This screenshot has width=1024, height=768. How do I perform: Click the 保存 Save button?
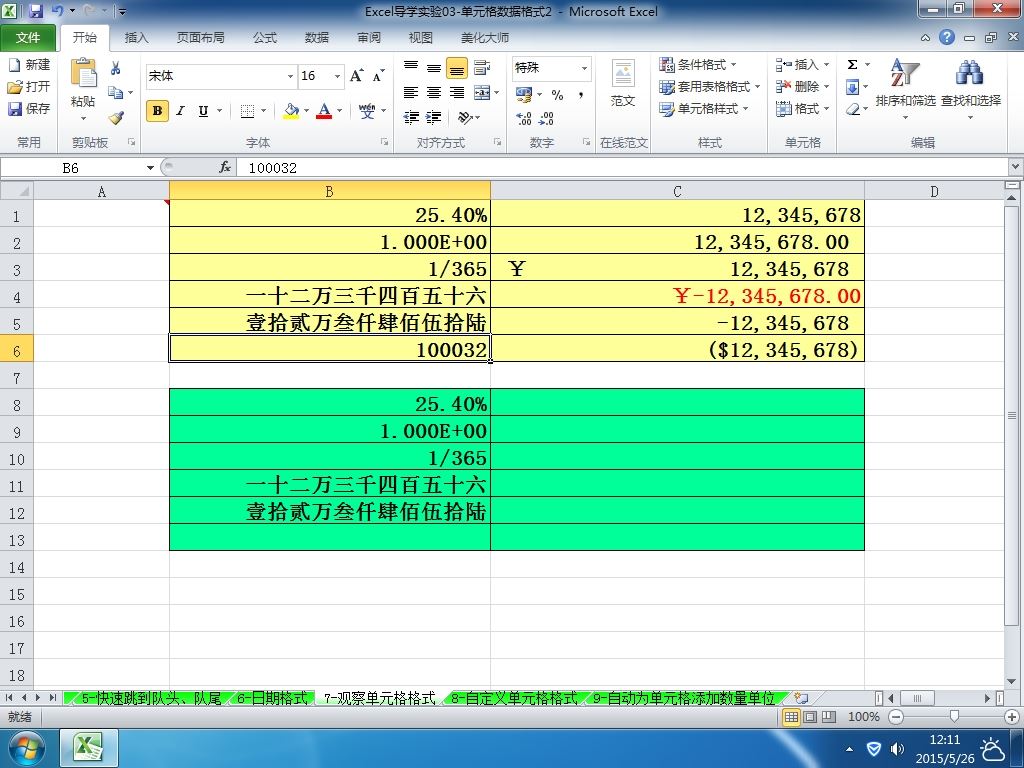29,108
